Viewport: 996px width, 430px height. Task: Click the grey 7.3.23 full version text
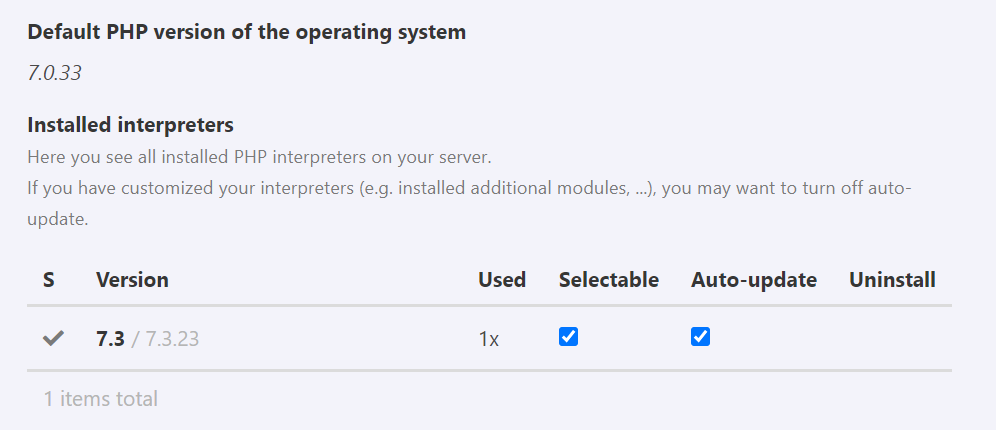pos(172,339)
